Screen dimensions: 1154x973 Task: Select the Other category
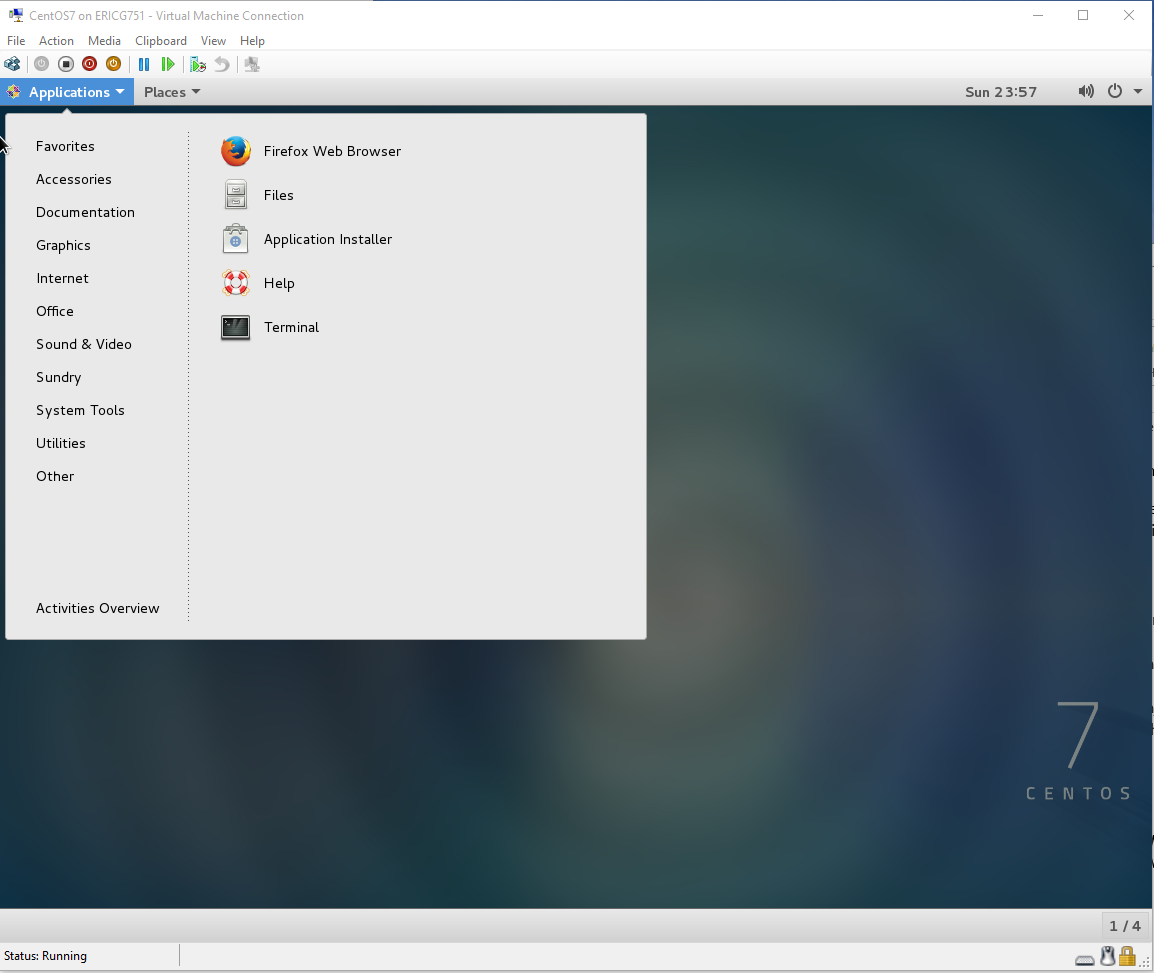pyautogui.click(x=55, y=476)
